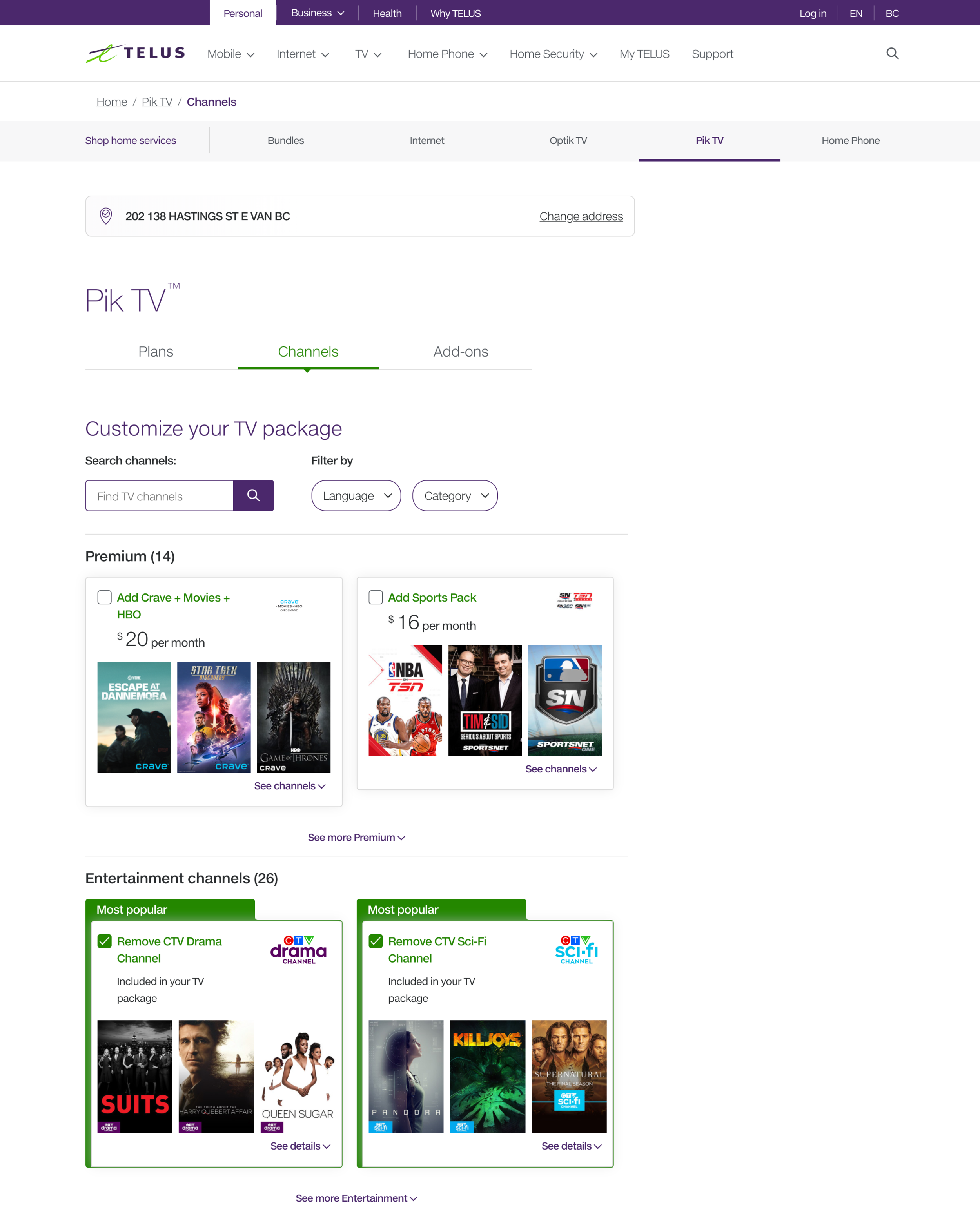Click the Tim & Sid thumbnail
Viewport: 980px width, 1213px height.
click(485, 700)
